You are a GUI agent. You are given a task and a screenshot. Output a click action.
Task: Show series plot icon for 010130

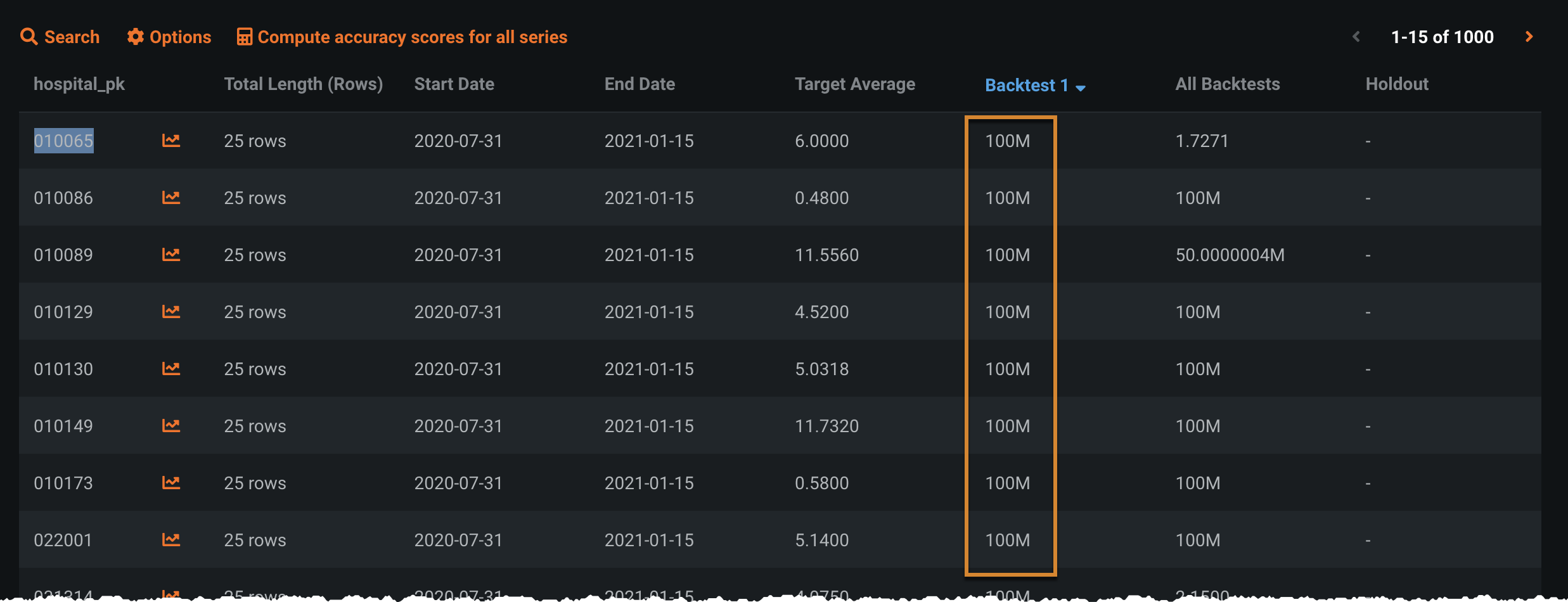[170, 368]
